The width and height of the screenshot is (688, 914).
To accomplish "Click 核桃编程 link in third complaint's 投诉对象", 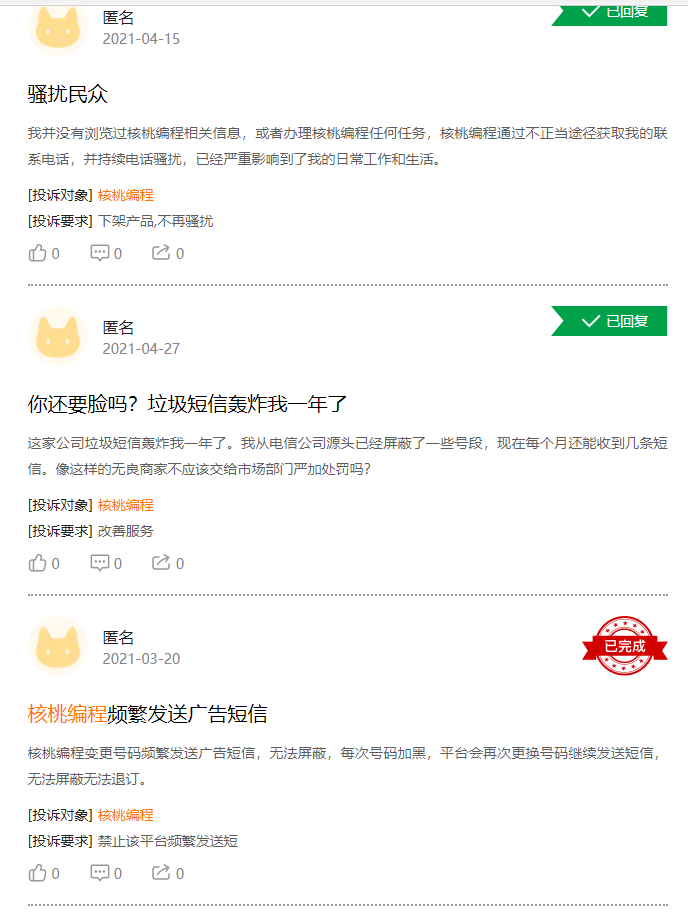I will click(x=126, y=815).
